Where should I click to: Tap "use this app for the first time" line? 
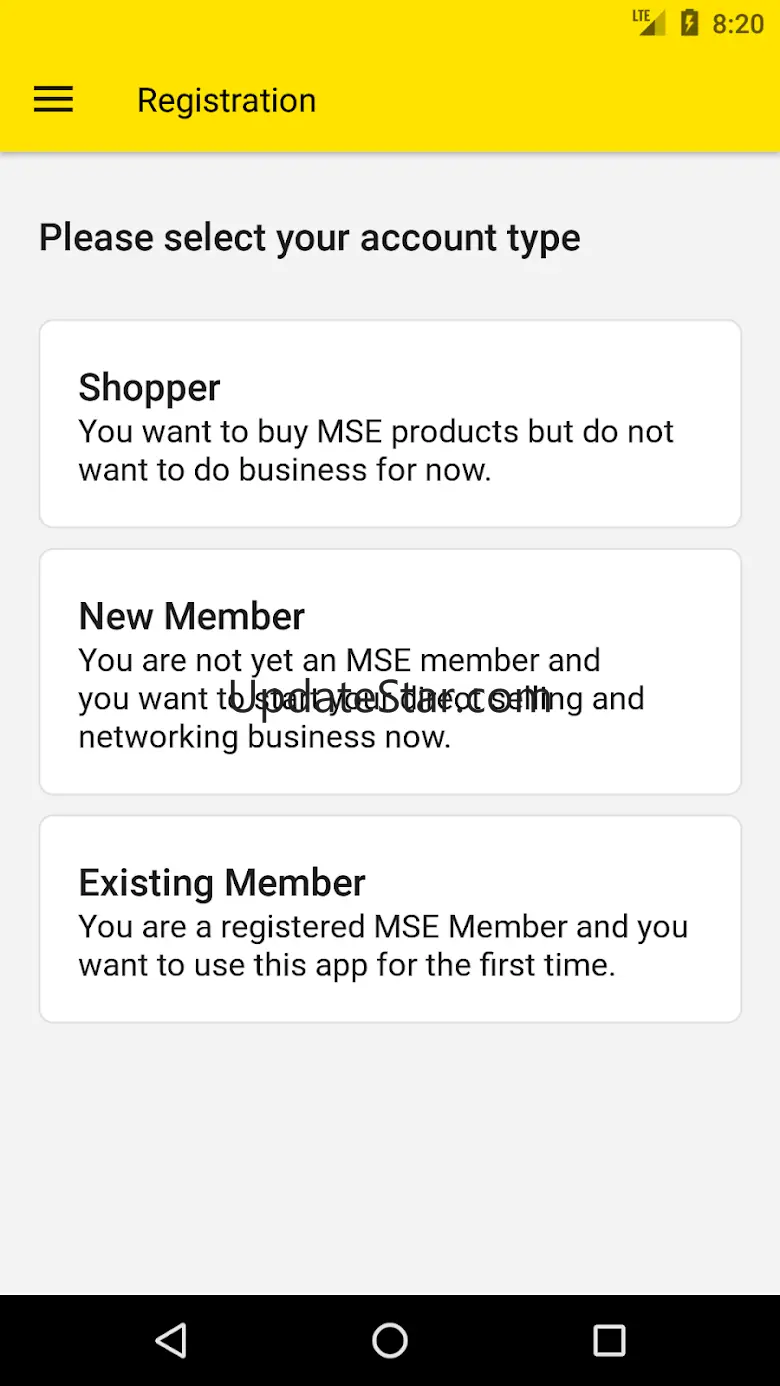346,965
